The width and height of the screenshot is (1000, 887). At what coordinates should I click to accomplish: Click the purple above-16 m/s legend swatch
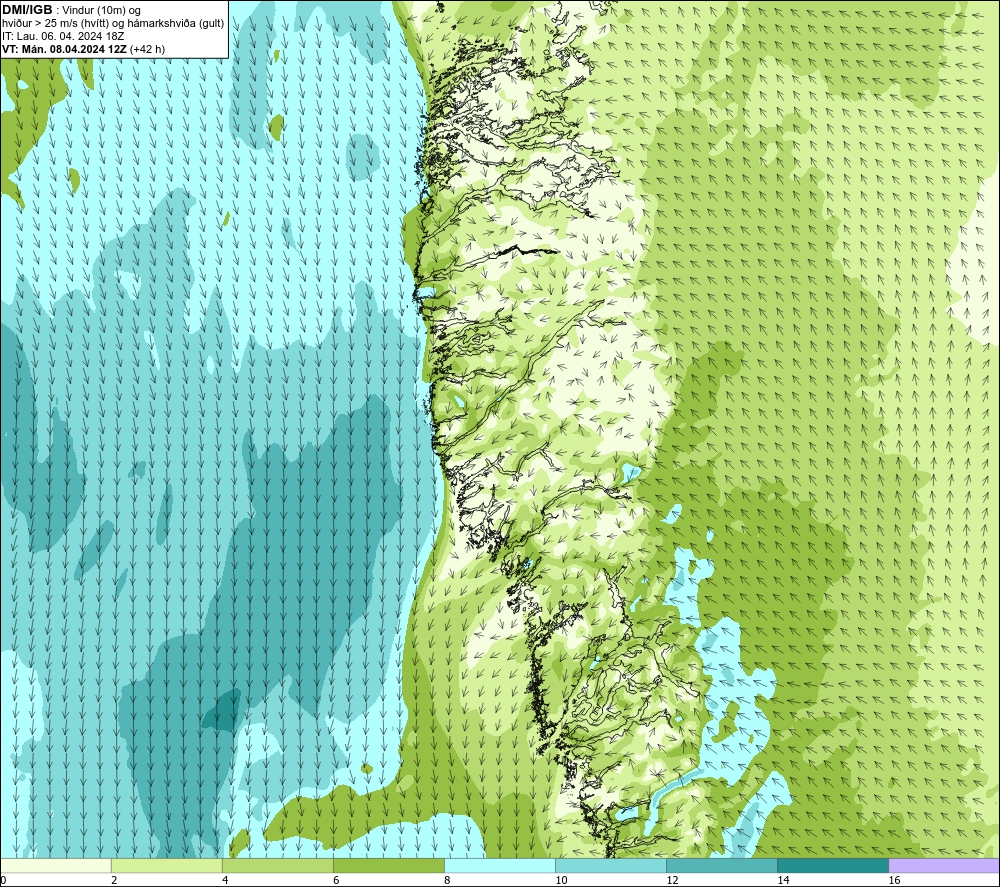[944, 866]
